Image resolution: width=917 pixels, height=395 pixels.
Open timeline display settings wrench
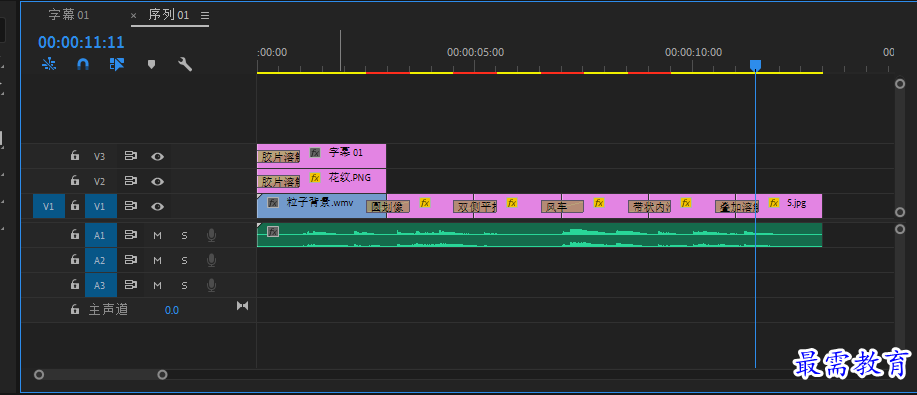tap(185, 64)
